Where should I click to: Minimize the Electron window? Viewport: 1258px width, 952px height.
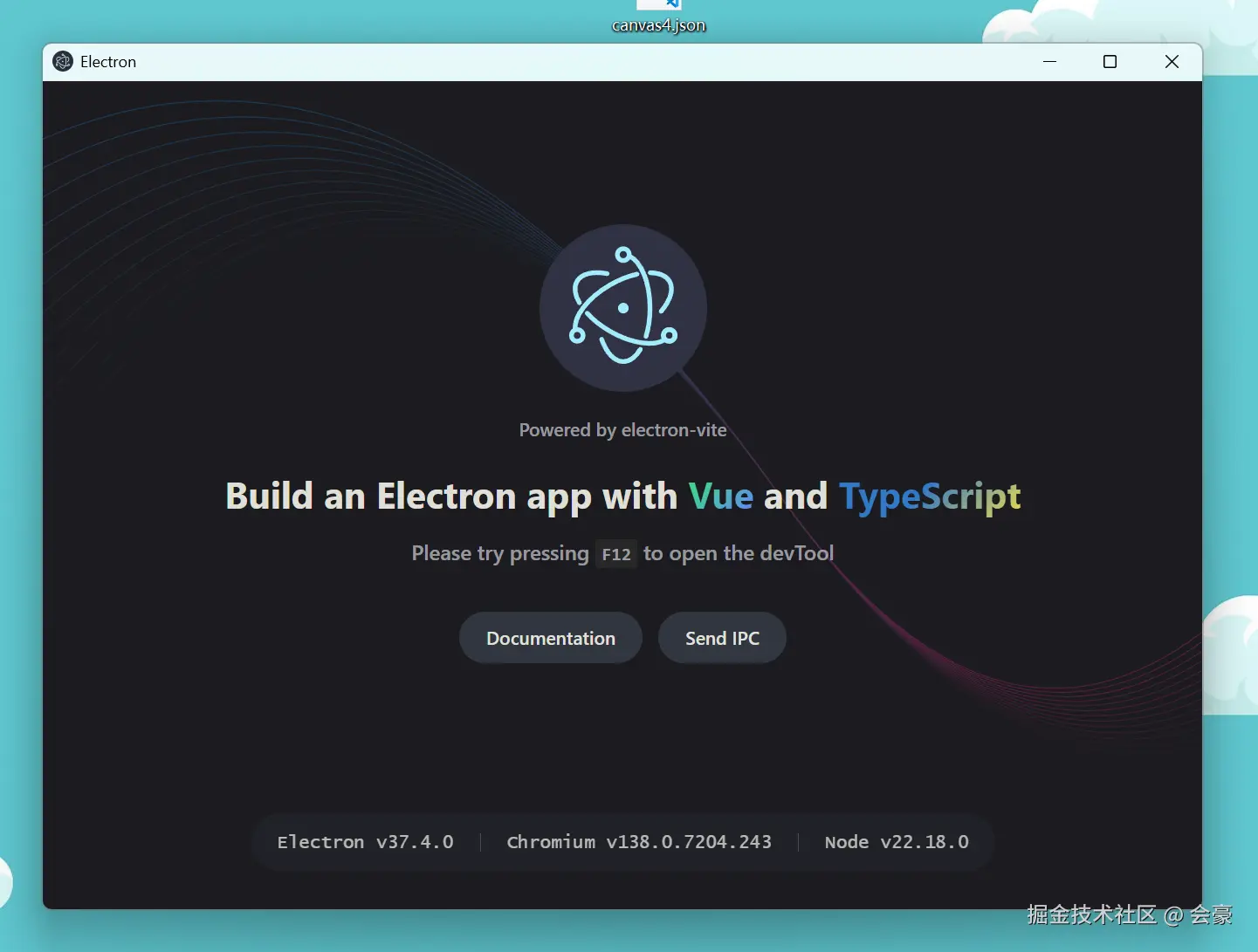[1049, 61]
